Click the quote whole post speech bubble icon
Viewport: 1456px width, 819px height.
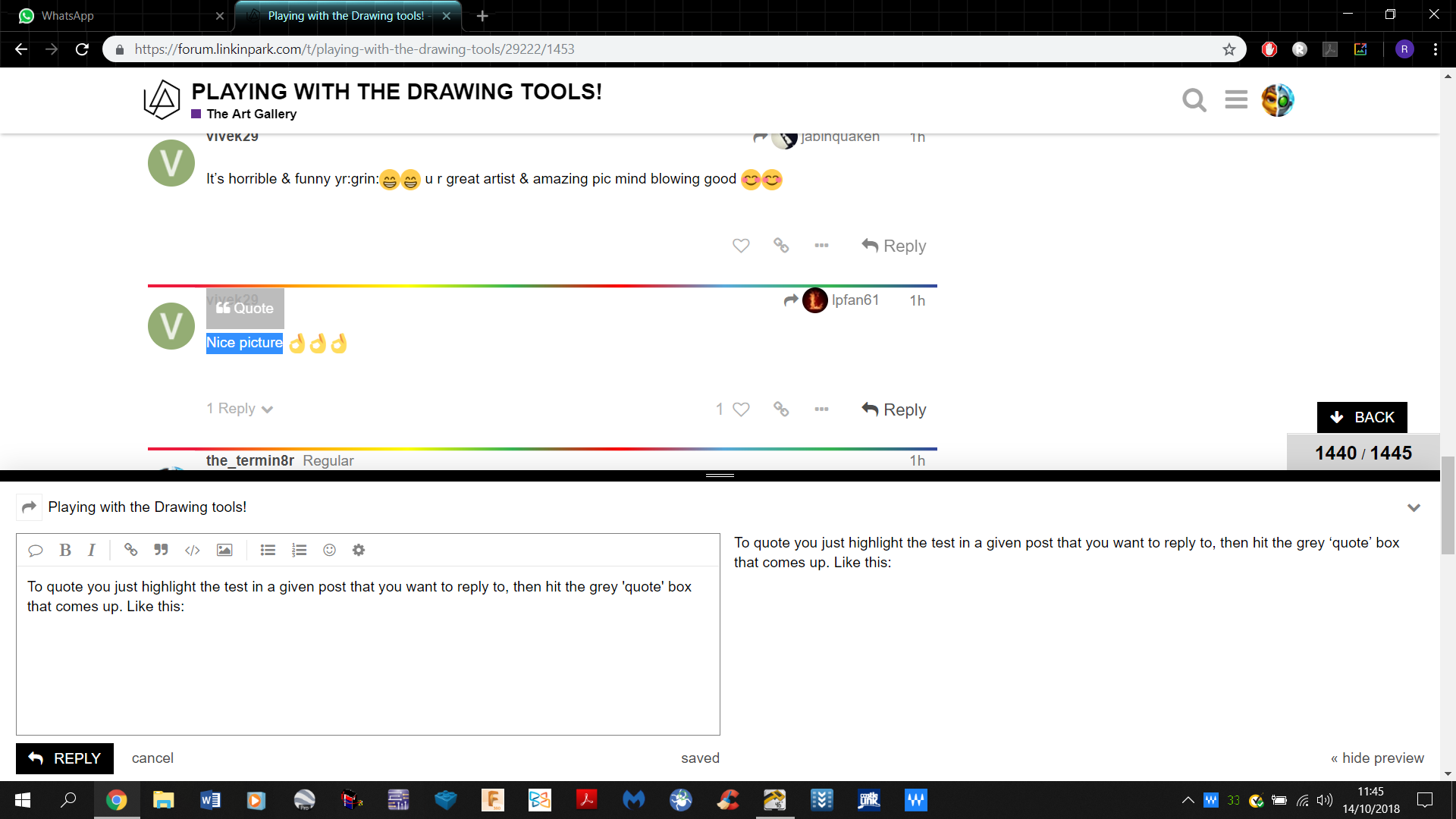[x=35, y=551]
